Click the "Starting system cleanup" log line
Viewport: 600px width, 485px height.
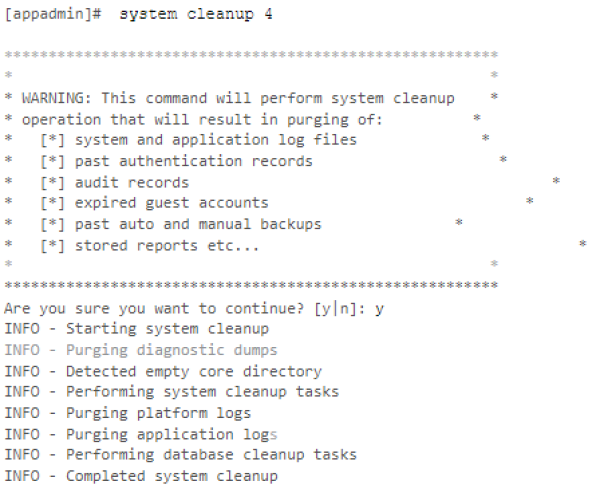137,329
